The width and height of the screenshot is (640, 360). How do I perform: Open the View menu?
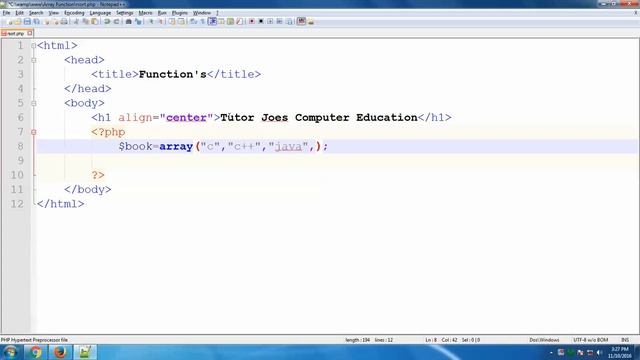53,13
